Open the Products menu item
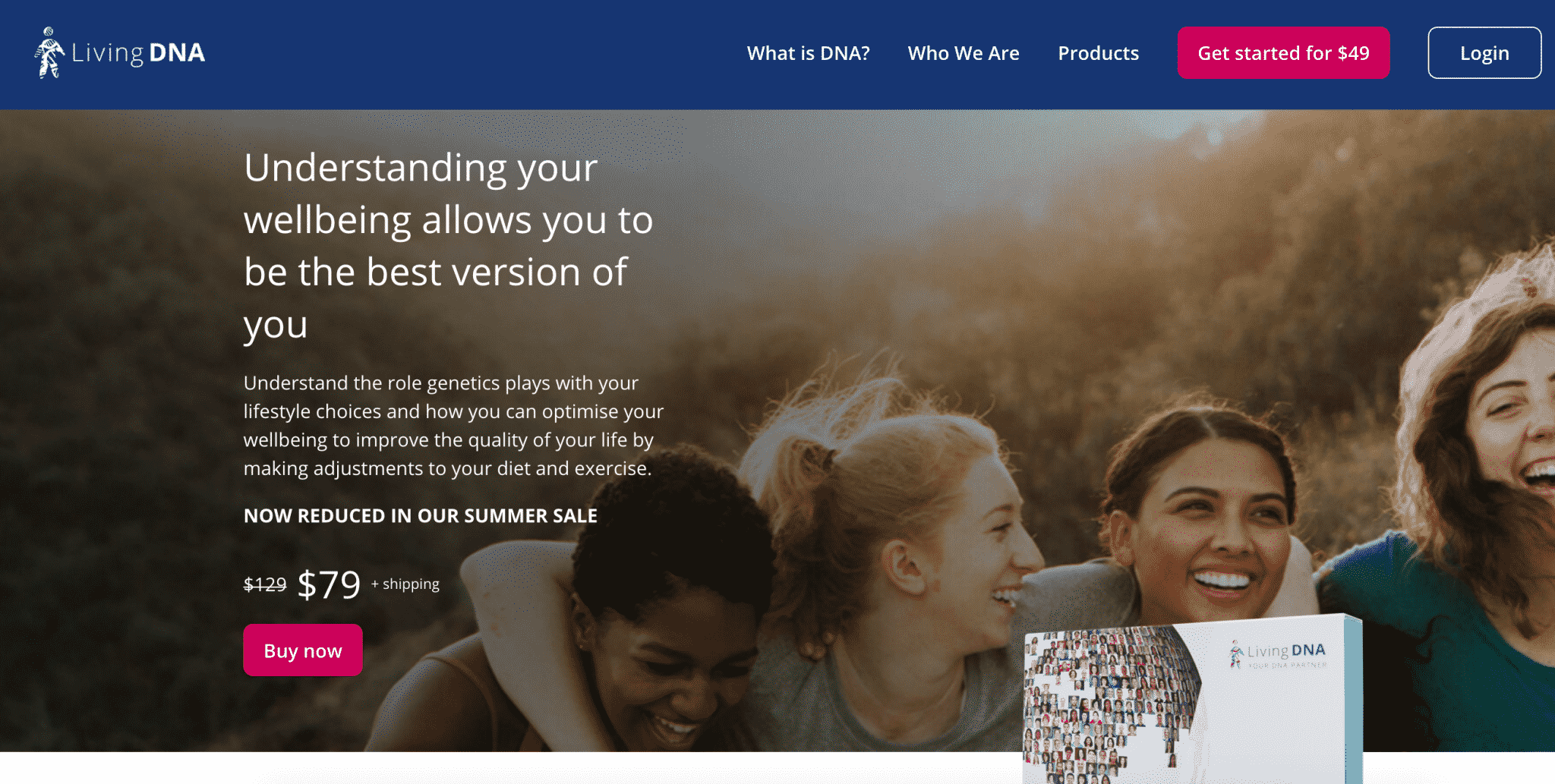The image size is (1555, 784). (1098, 53)
